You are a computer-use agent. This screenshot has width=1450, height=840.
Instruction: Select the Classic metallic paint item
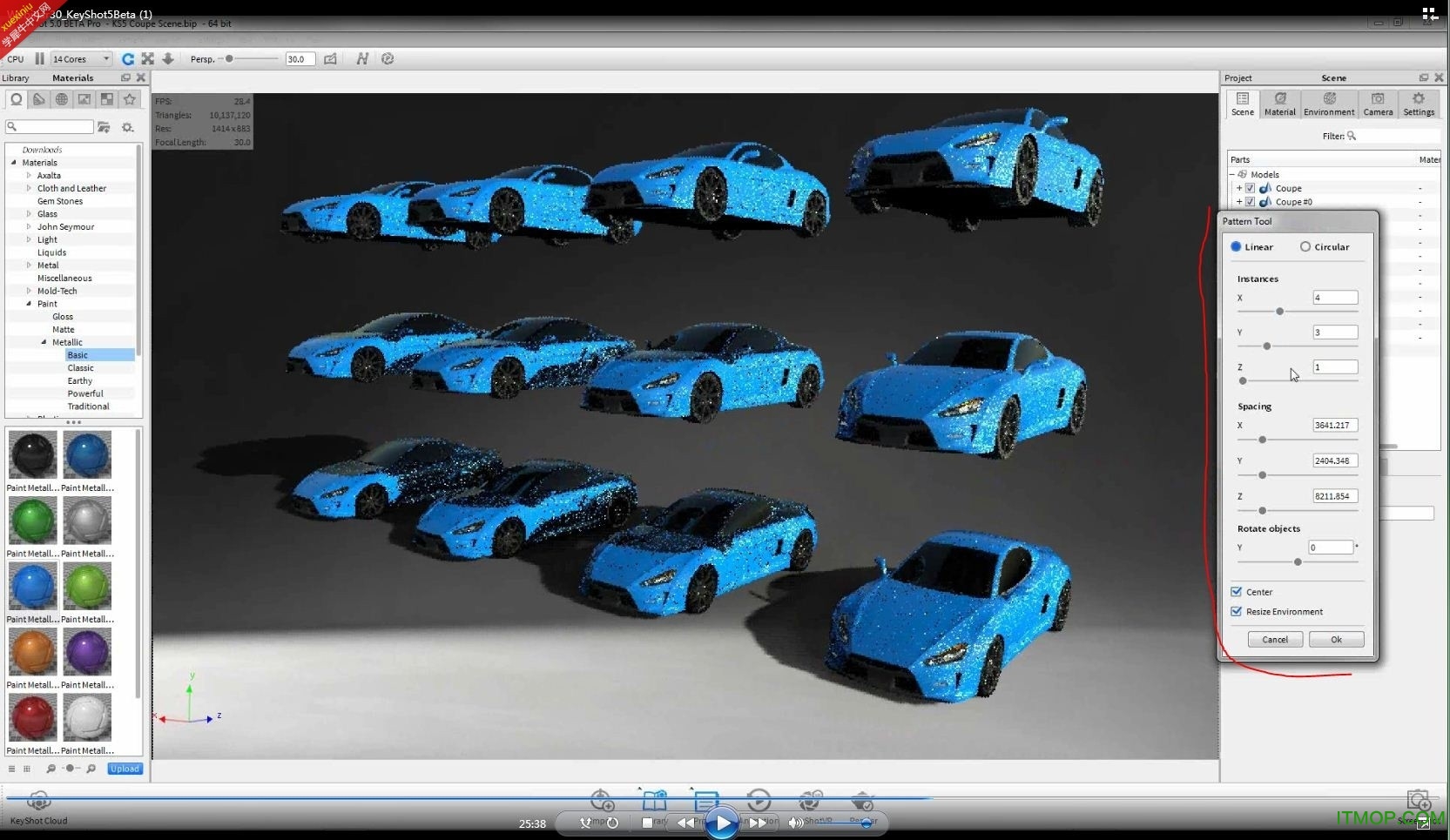pyautogui.click(x=80, y=368)
